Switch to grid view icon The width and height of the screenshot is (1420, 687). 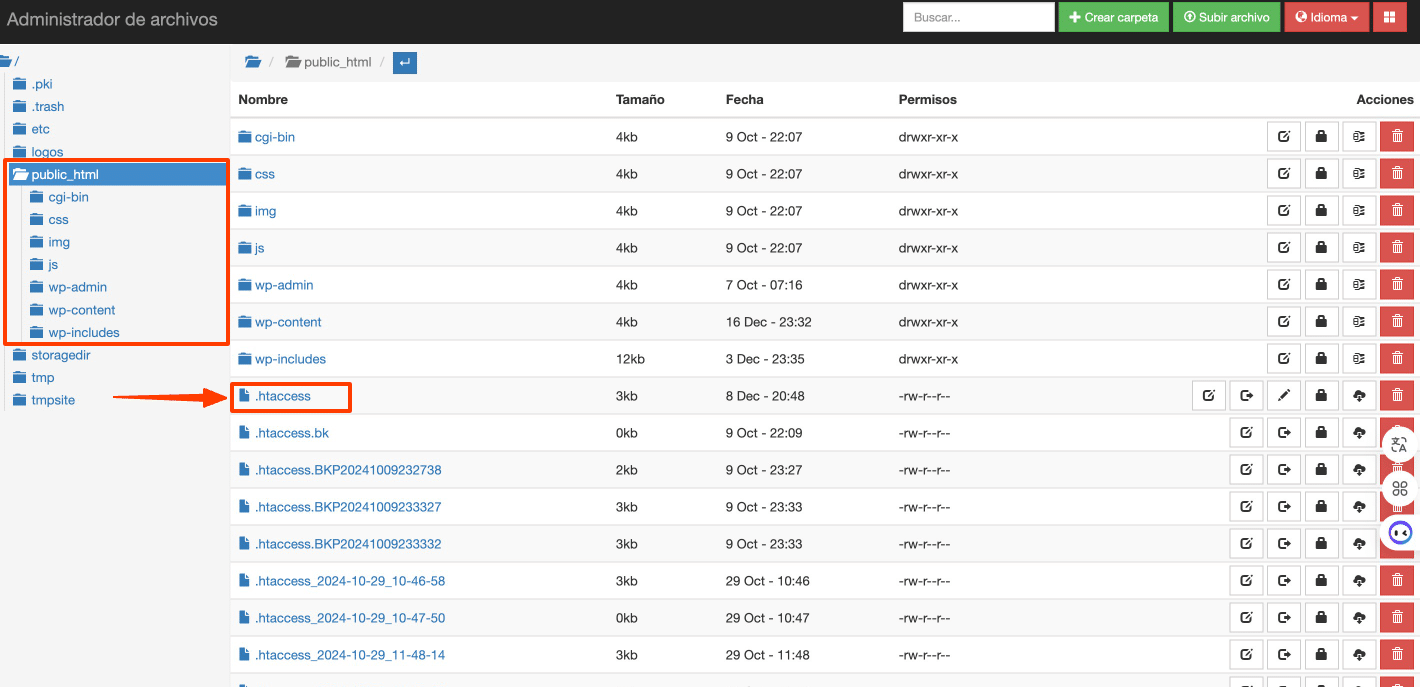click(1389, 17)
